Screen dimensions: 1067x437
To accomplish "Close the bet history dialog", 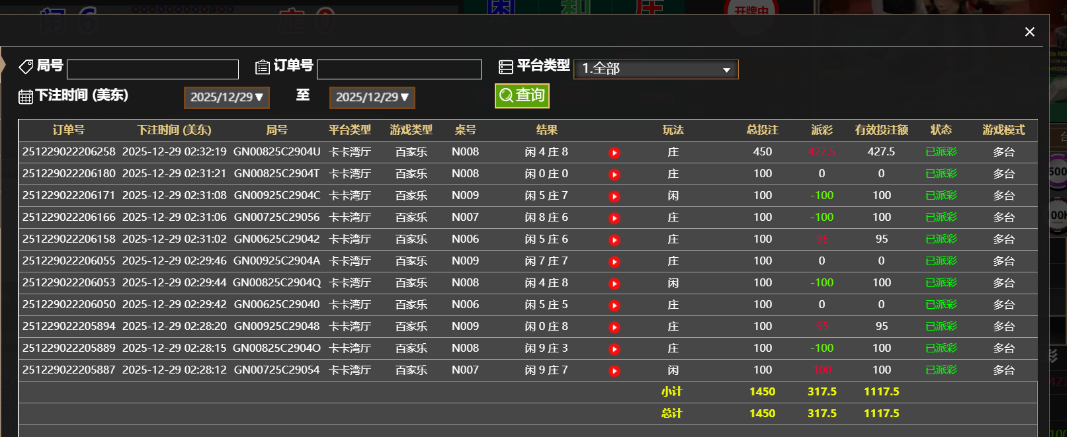I will [1030, 32].
